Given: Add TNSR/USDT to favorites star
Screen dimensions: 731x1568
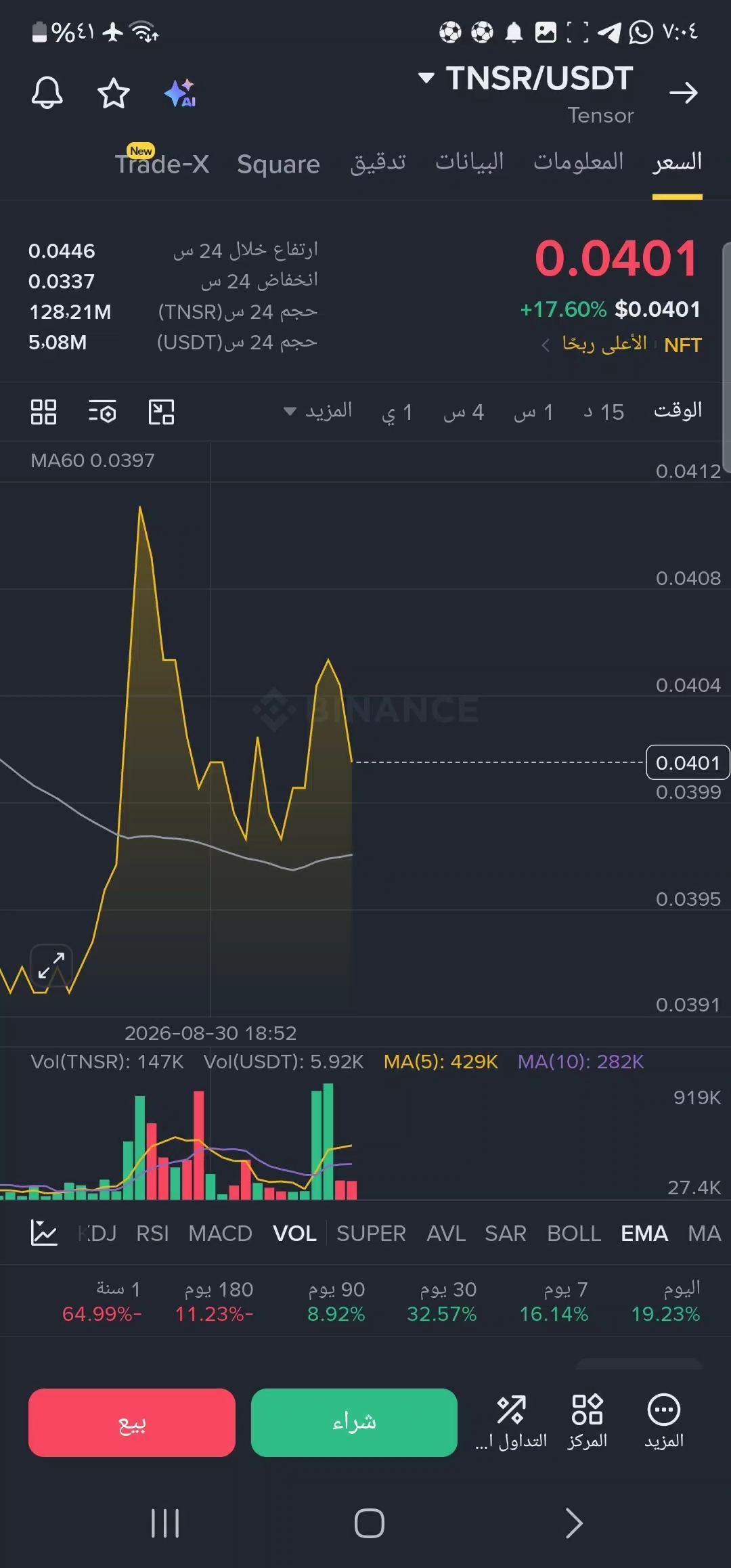Looking at the screenshot, I should tap(113, 93).
